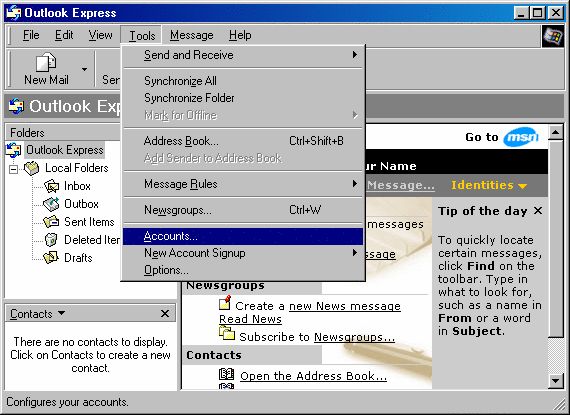Open the Identities dropdown
Image resolution: width=570 pixels, height=415 pixels.
click(489, 185)
